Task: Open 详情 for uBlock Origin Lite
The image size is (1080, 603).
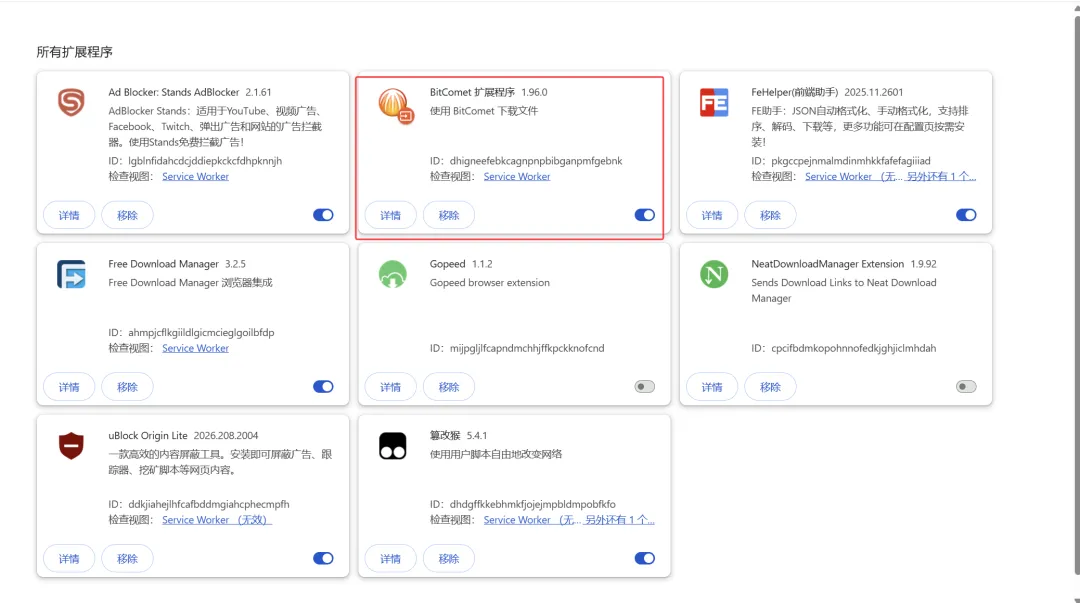Action: 69,558
